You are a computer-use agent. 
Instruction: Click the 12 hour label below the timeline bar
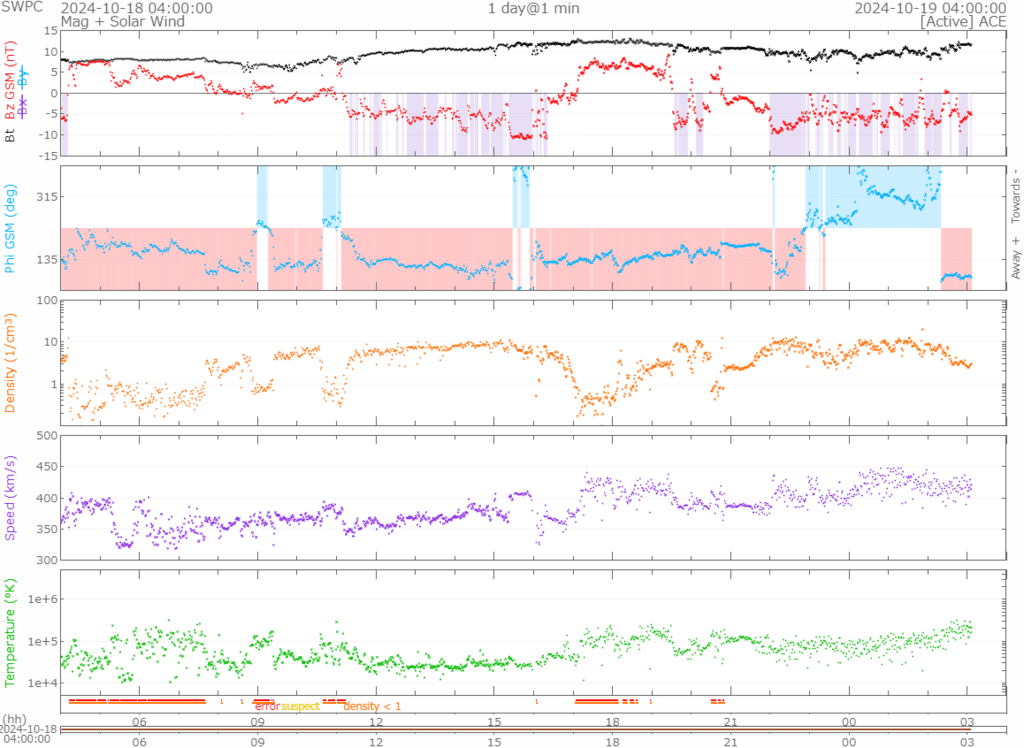click(376, 741)
